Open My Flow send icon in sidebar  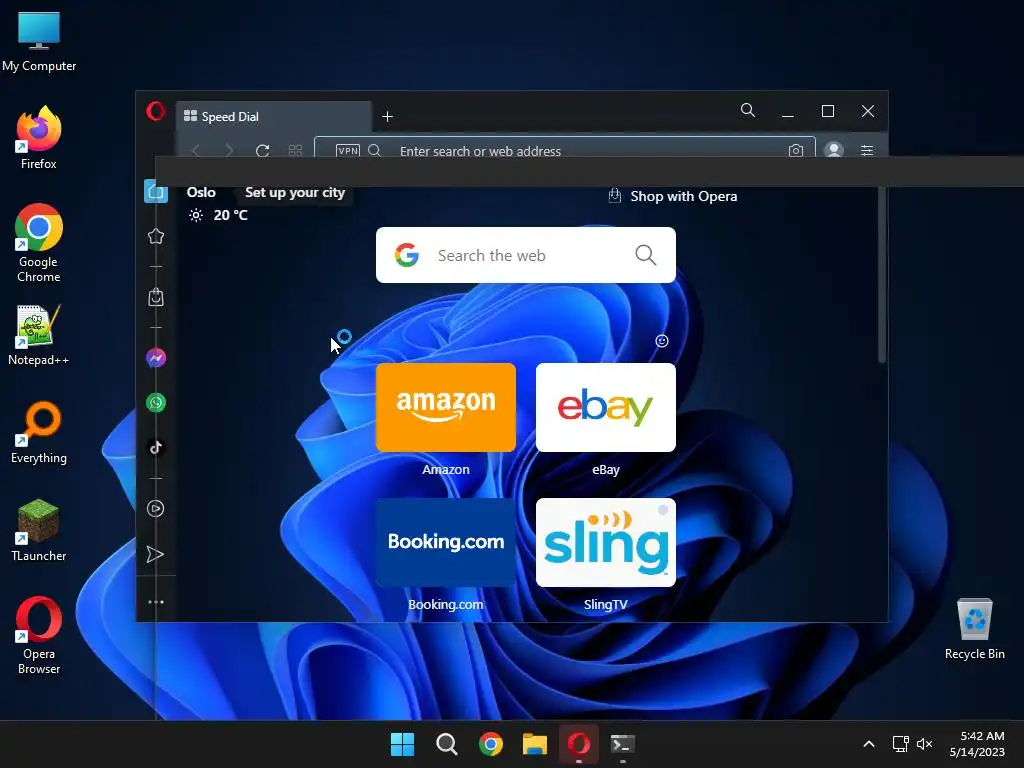[155, 554]
